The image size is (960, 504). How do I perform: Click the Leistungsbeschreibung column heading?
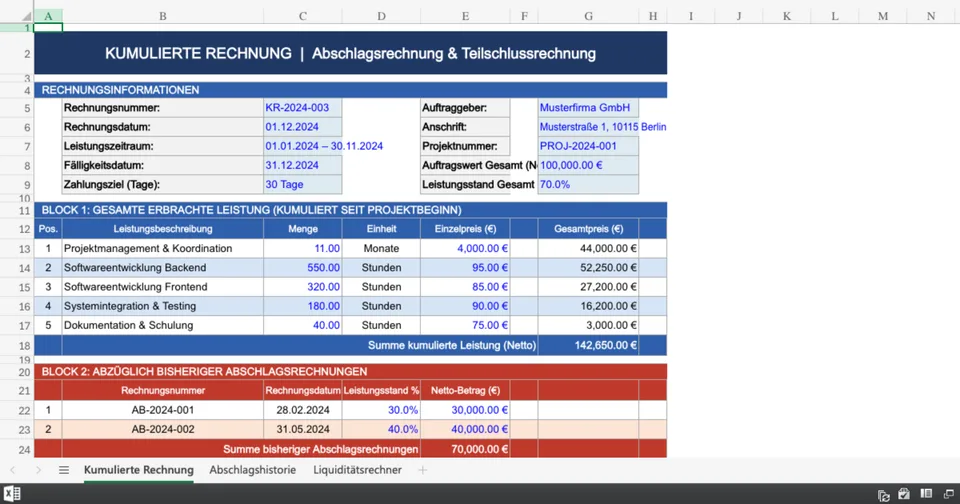point(163,229)
